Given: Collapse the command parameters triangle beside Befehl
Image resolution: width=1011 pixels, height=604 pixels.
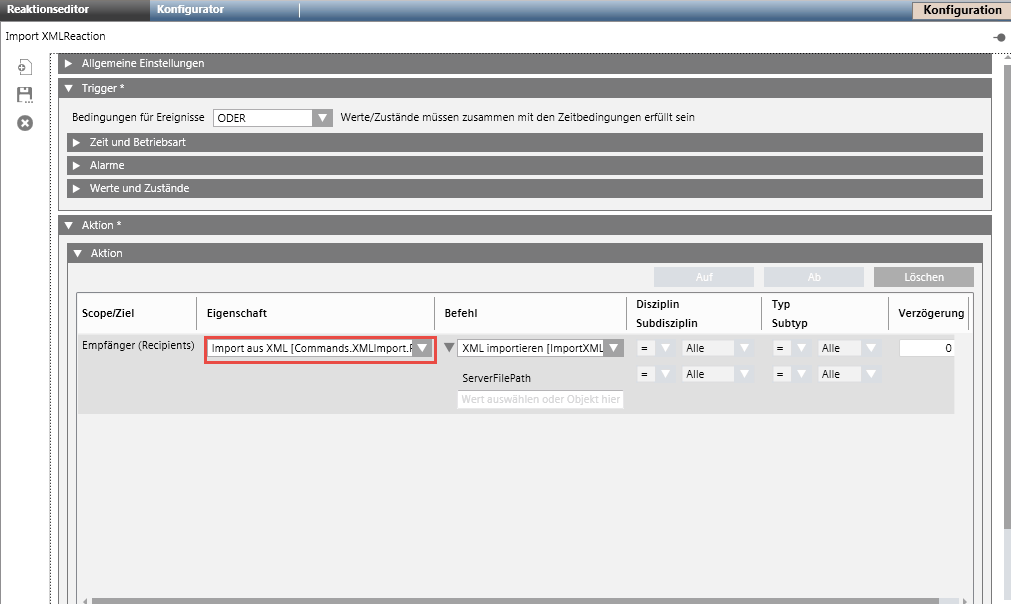Looking at the screenshot, I should coord(448,348).
